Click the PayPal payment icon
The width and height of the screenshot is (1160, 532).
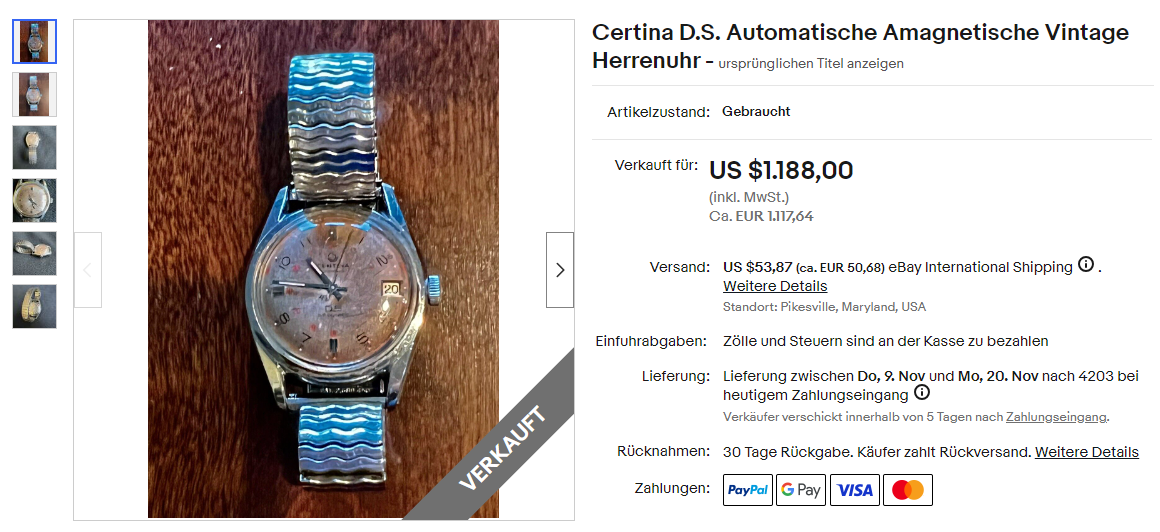pyautogui.click(x=748, y=490)
